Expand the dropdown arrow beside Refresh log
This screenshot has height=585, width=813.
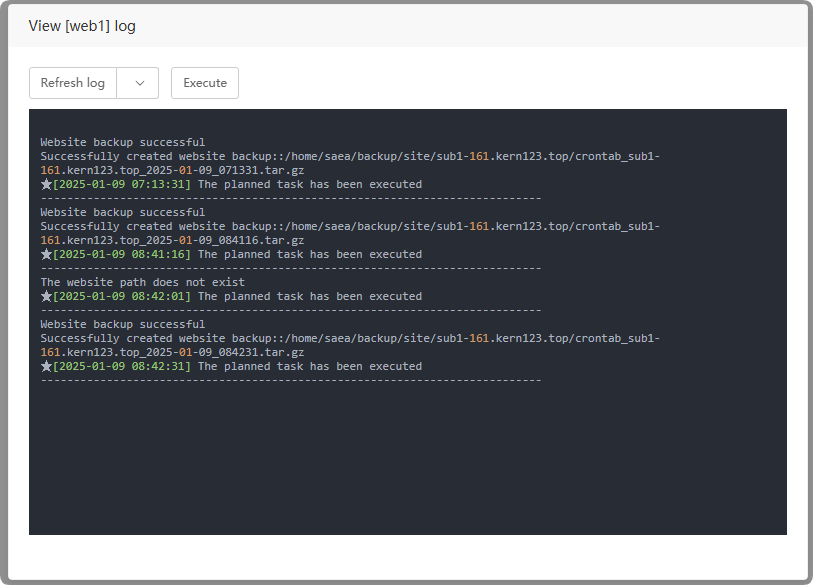pyautogui.click(x=139, y=83)
